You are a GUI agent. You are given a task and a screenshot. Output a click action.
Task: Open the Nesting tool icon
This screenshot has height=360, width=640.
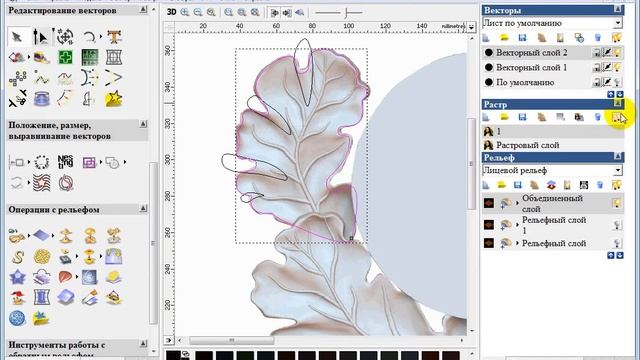[65, 162]
